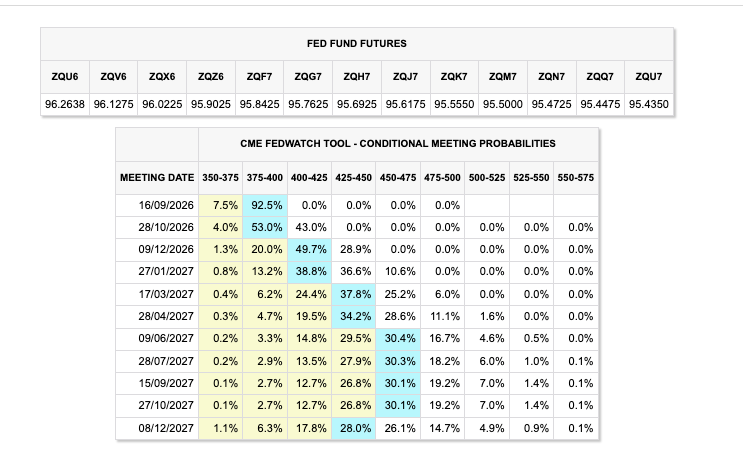Select the ZQJ7 contract header
The image size is (743, 471).
(406, 77)
